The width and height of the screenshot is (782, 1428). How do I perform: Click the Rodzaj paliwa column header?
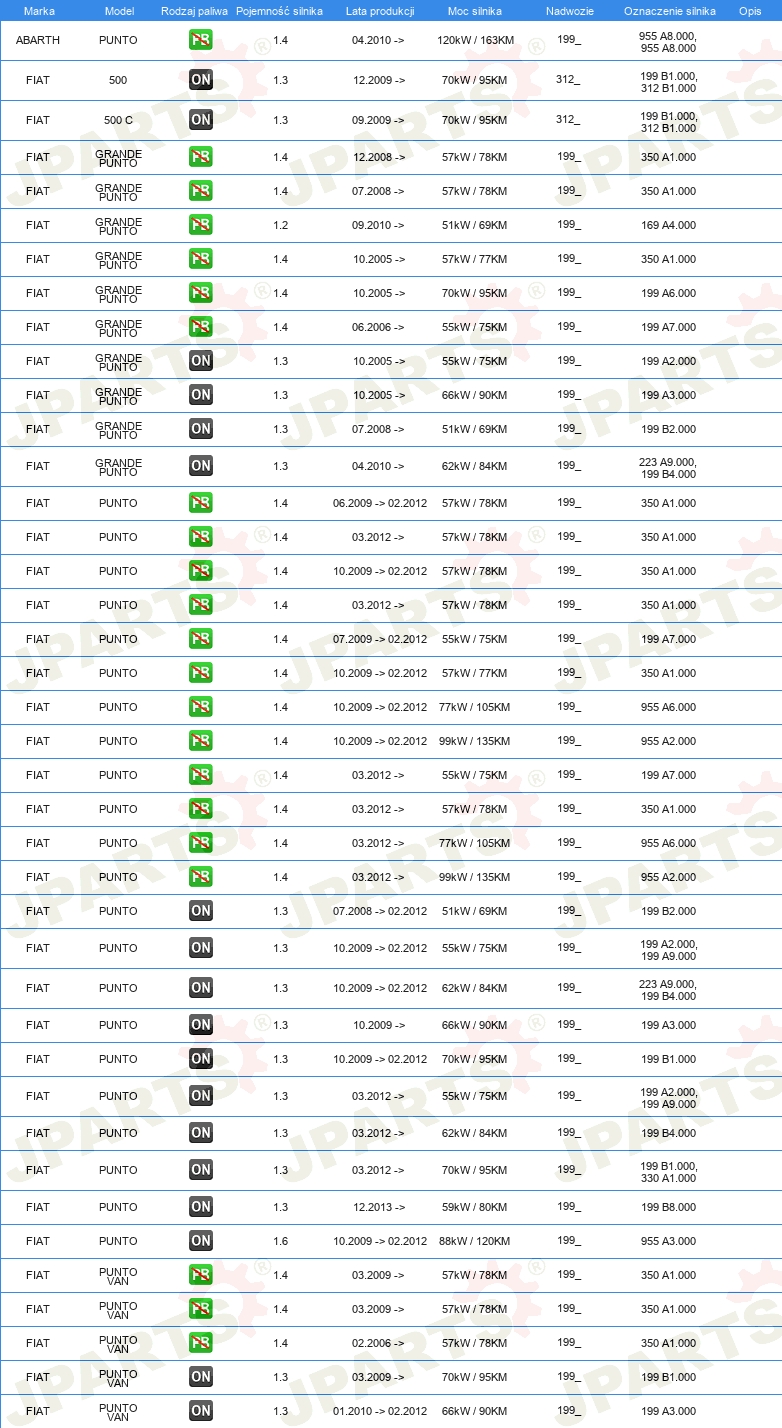tap(194, 10)
